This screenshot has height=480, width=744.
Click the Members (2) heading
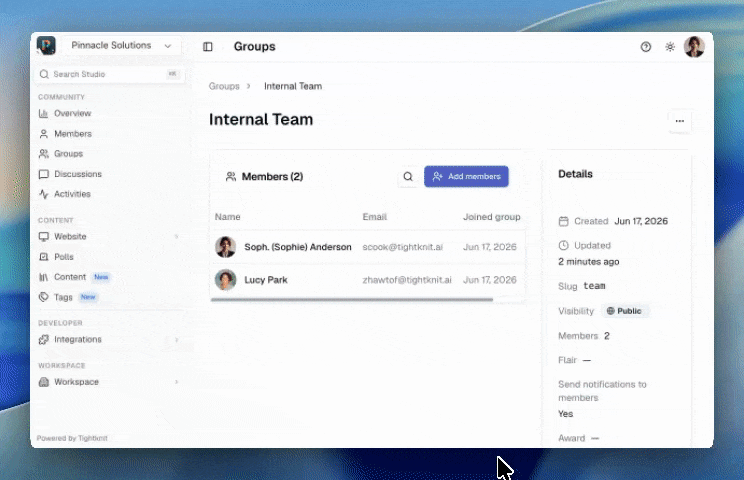[x=272, y=176]
